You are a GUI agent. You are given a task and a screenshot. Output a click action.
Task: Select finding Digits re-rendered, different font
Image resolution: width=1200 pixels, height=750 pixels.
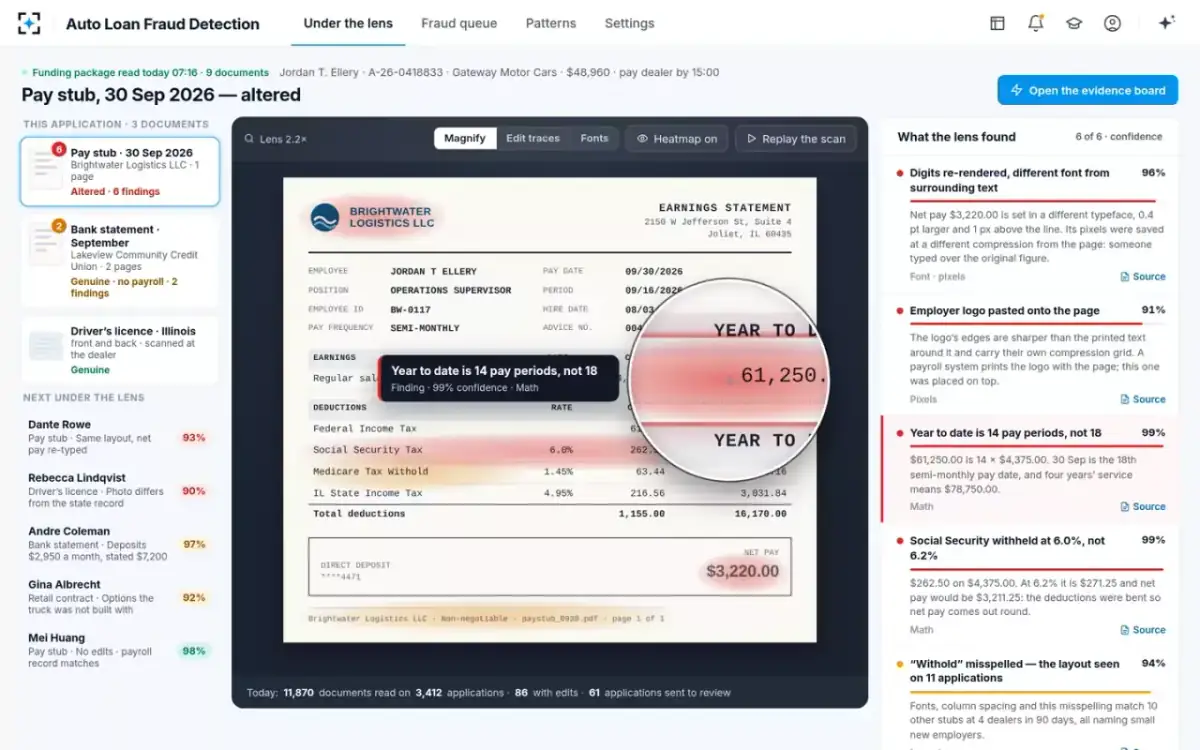[x=1031, y=225]
